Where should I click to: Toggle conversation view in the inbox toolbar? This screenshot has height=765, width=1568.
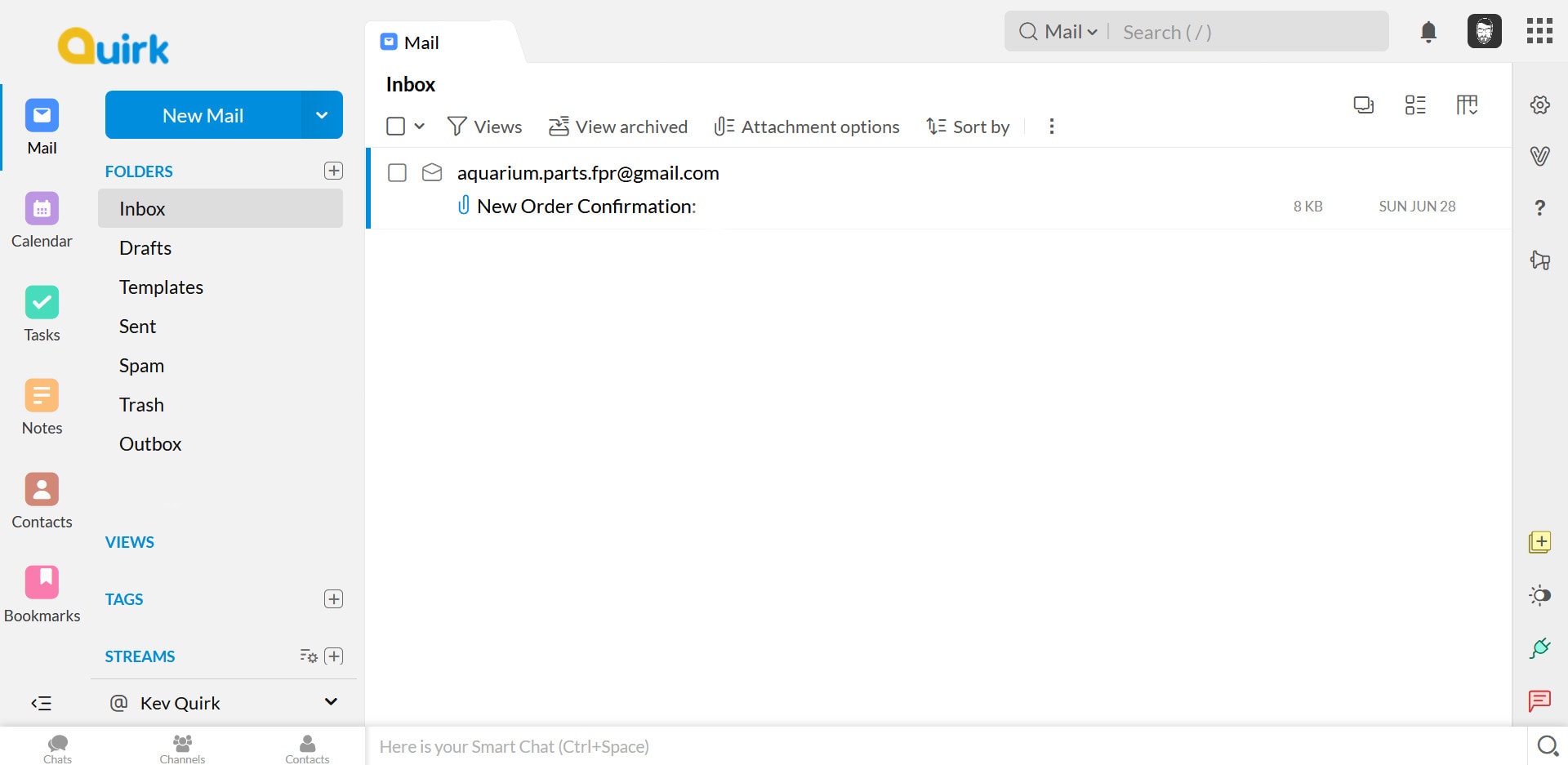[1364, 105]
